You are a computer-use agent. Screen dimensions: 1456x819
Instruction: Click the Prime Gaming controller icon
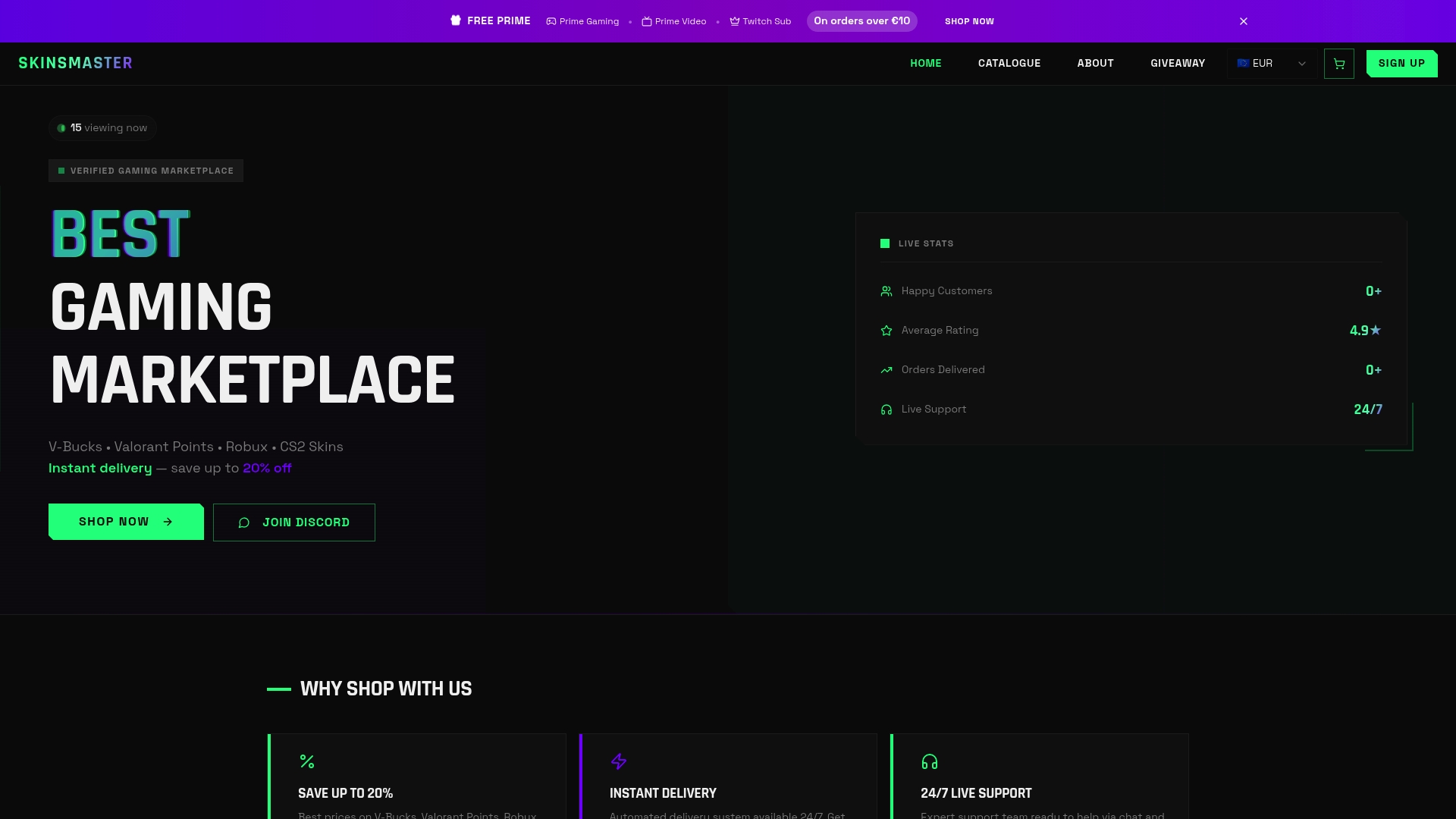[551, 21]
